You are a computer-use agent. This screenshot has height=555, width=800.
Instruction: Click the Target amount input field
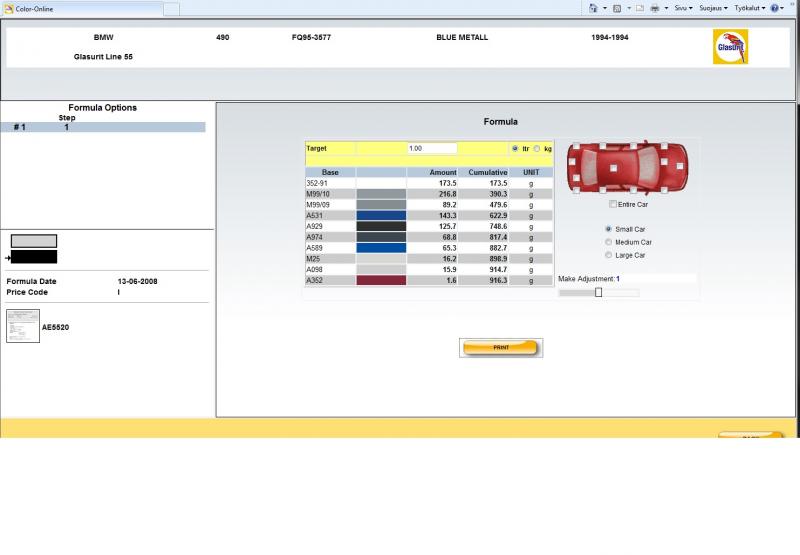(432, 148)
